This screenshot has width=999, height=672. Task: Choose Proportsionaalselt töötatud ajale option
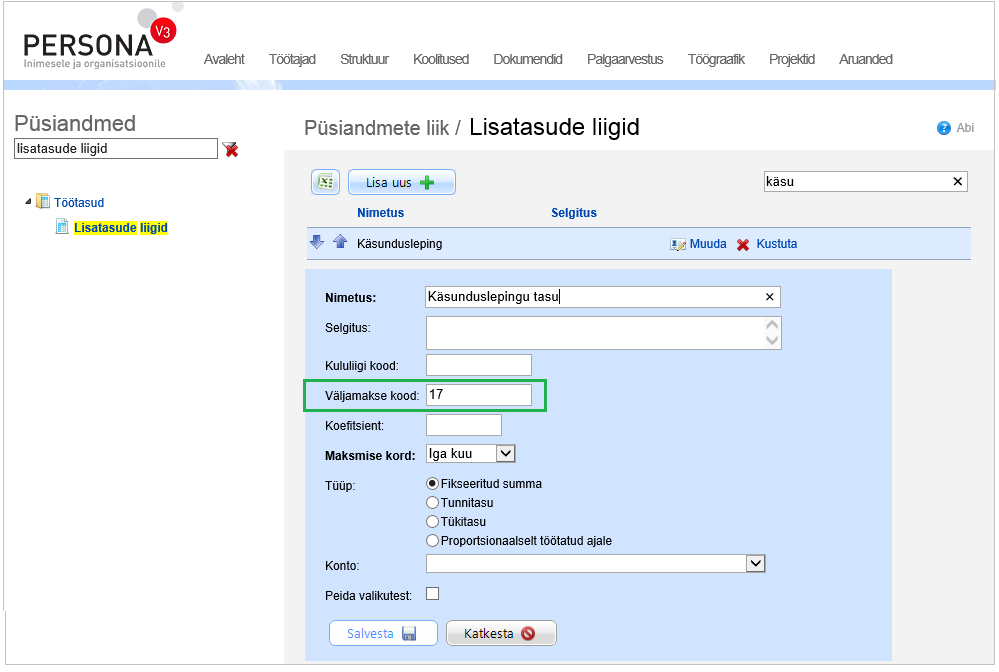coord(433,541)
